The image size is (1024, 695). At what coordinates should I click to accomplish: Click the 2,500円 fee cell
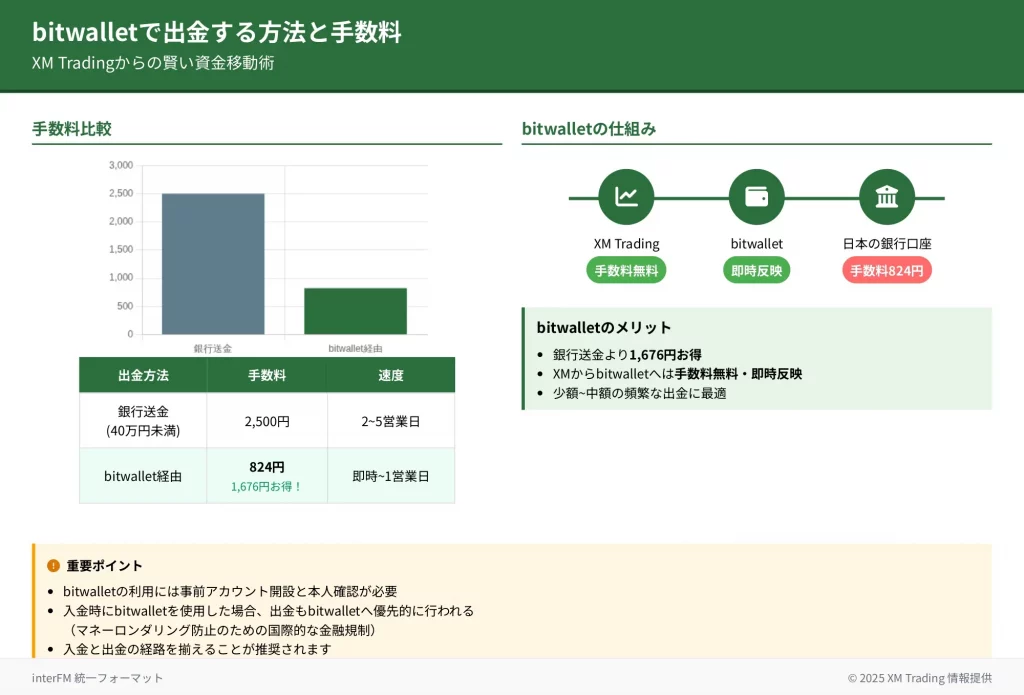(267, 421)
